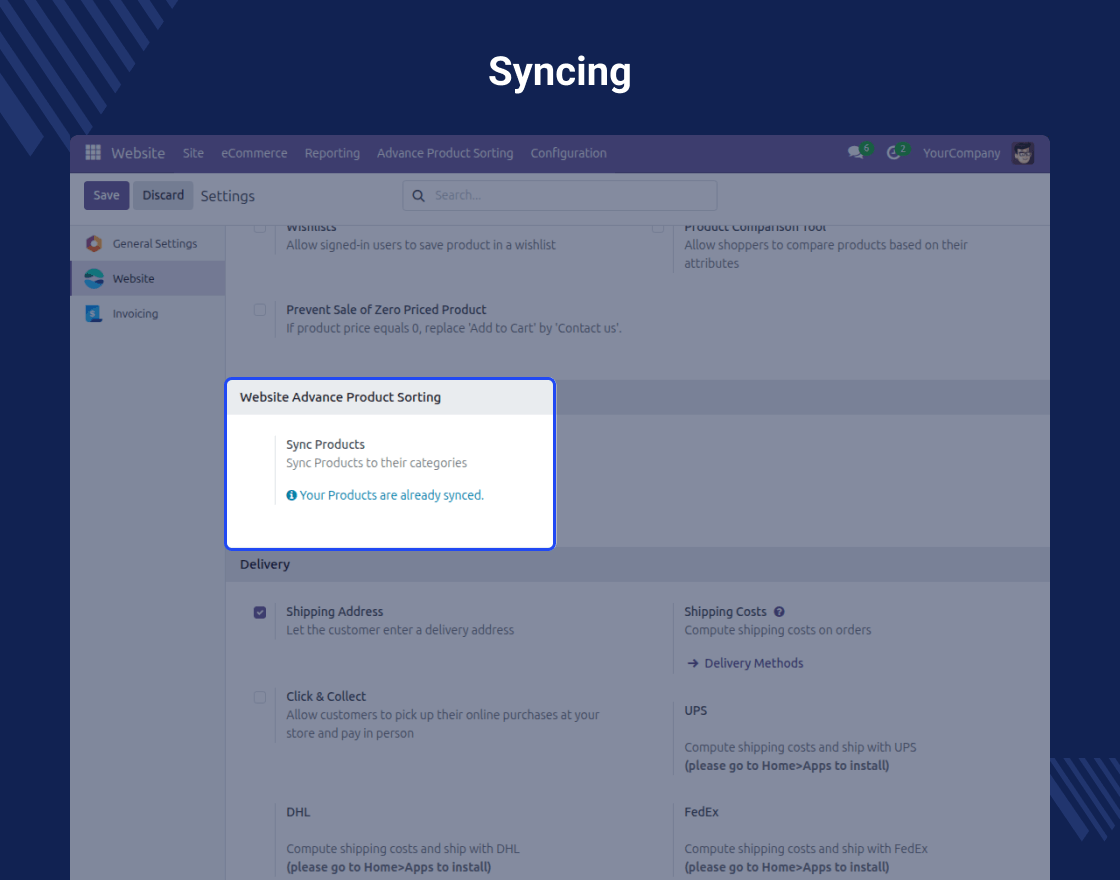Enable Prevent Sale of Zero Priced Product

260,310
